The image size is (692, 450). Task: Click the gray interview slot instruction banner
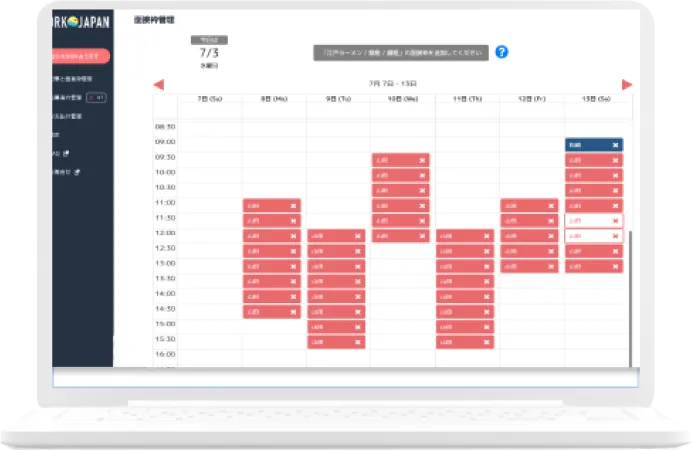point(400,53)
